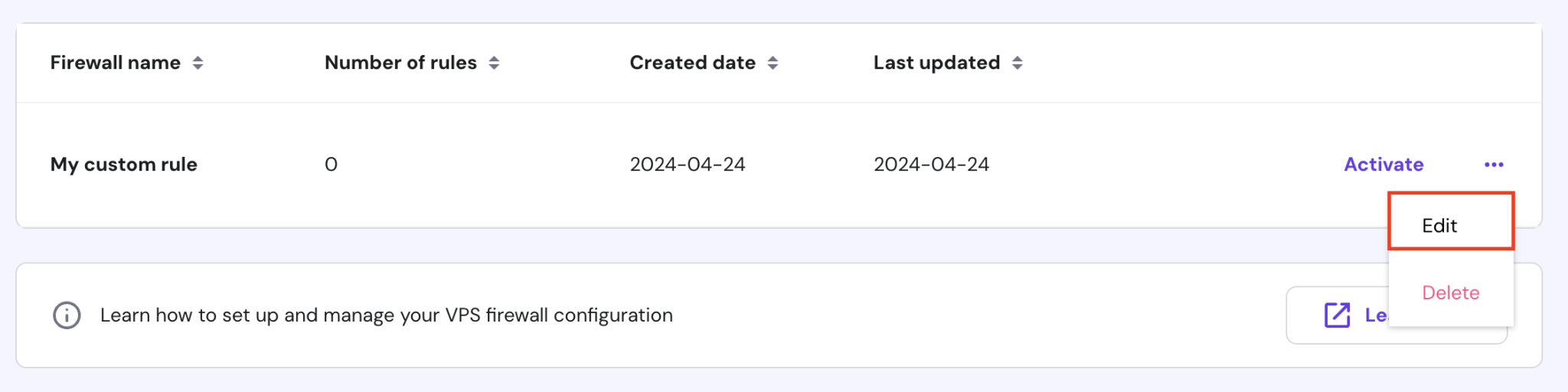Screen dimensions: 1568x392
Task: Click the sort arrows beside Created date
Action: tap(773, 63)
